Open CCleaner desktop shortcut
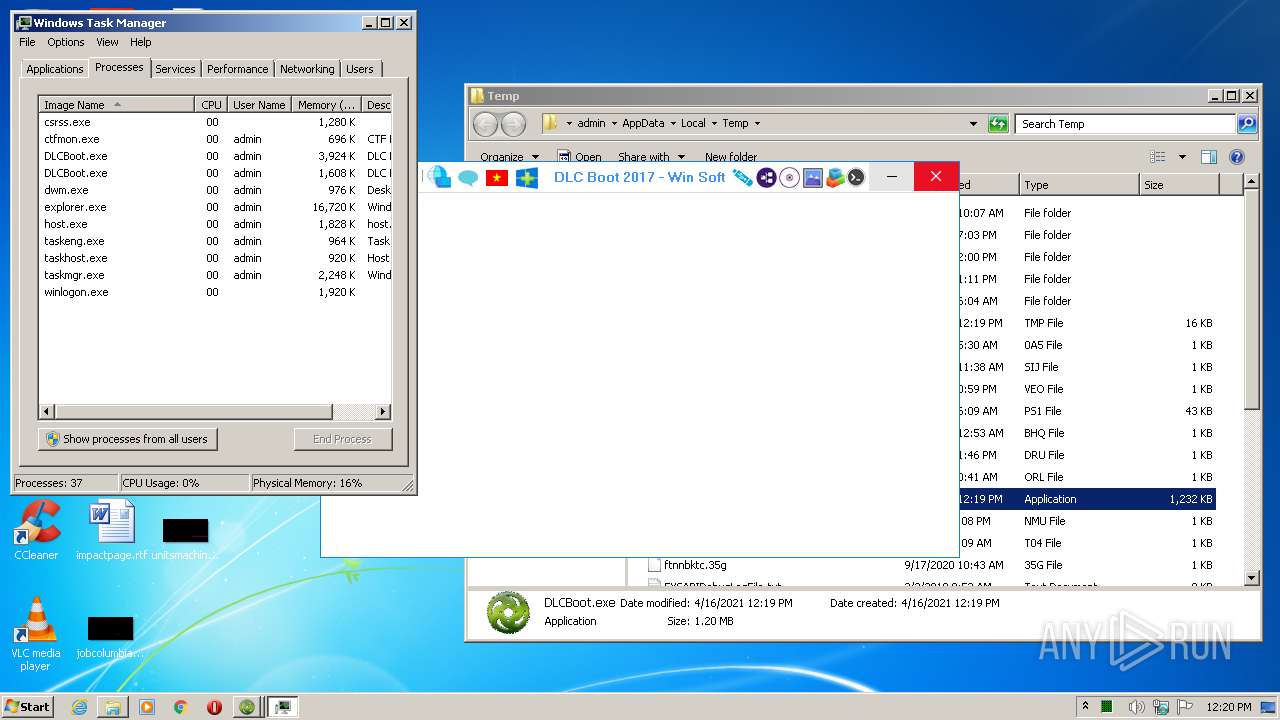Screen dimensions: 1280x720 coord(36,530)
